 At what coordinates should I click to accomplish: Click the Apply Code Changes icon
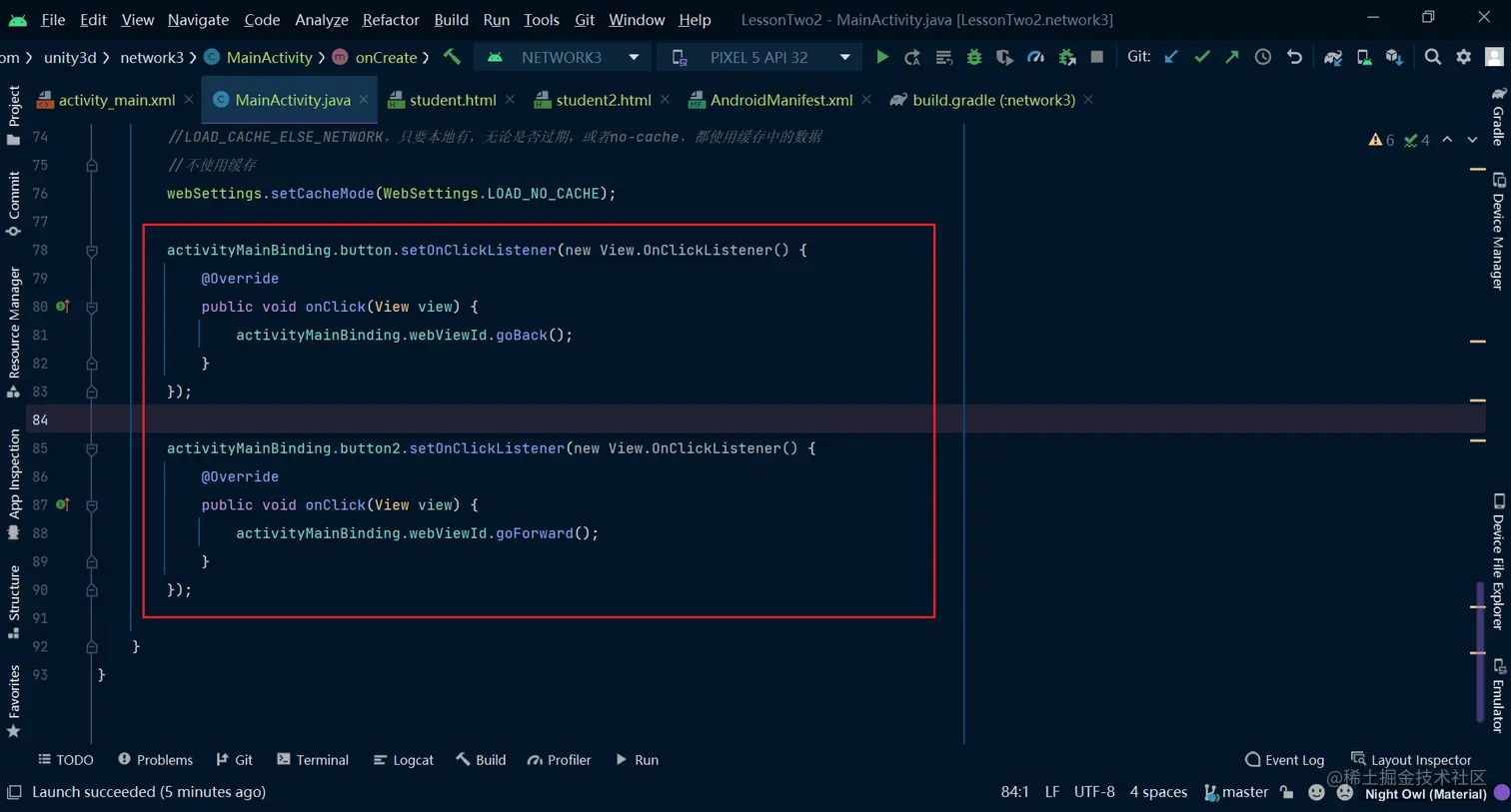coord(943,57)
